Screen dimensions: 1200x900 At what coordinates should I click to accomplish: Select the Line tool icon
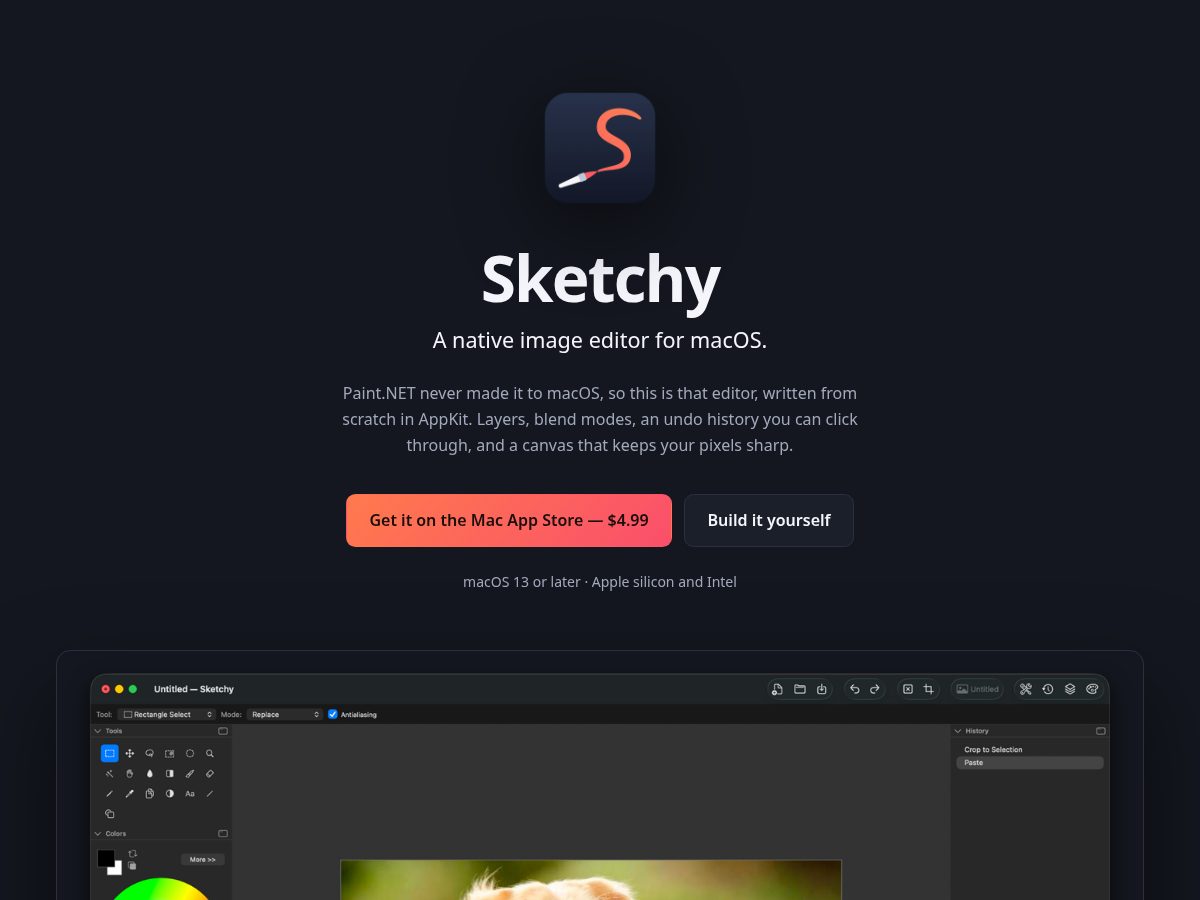pos(210,793)
